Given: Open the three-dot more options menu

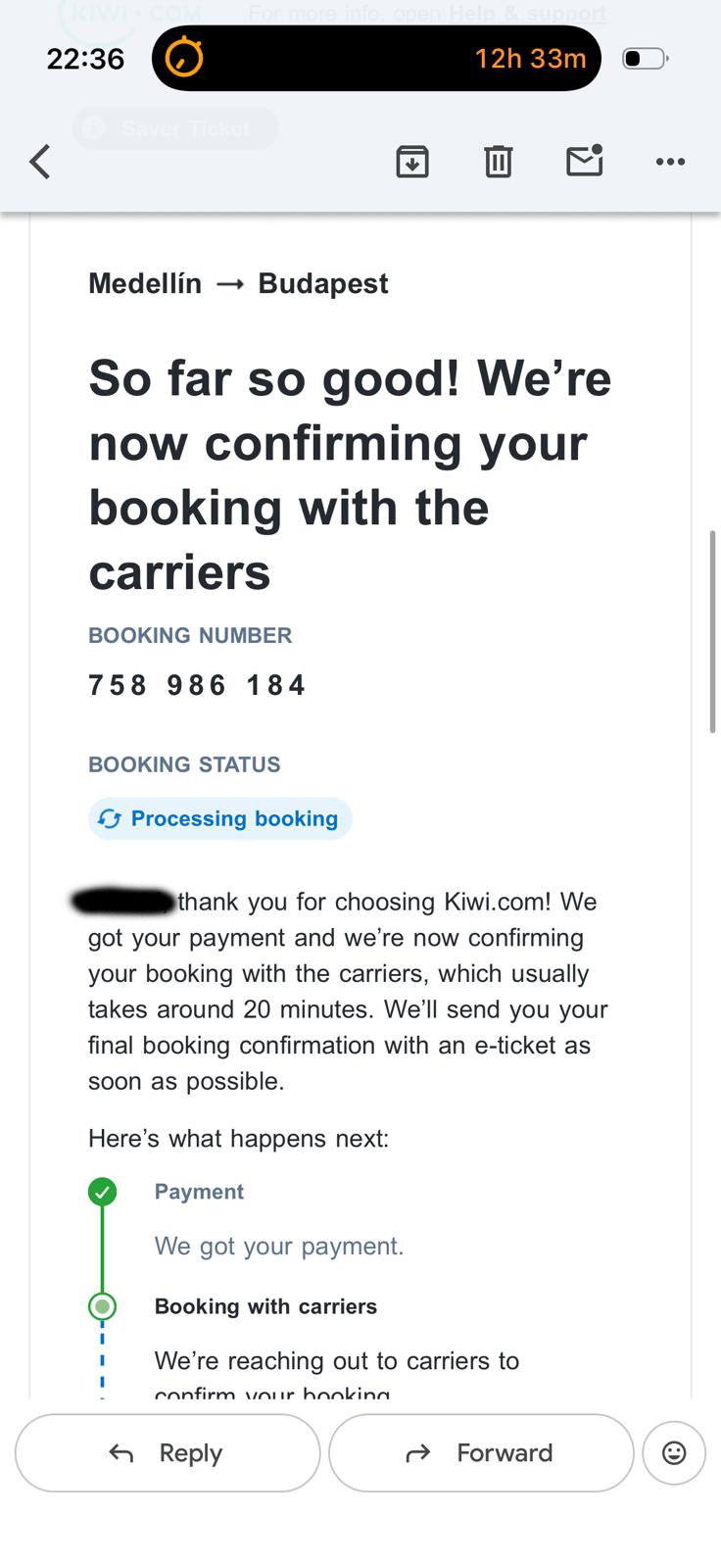Looking at the screenshot, I should click(x=670, y=162).
